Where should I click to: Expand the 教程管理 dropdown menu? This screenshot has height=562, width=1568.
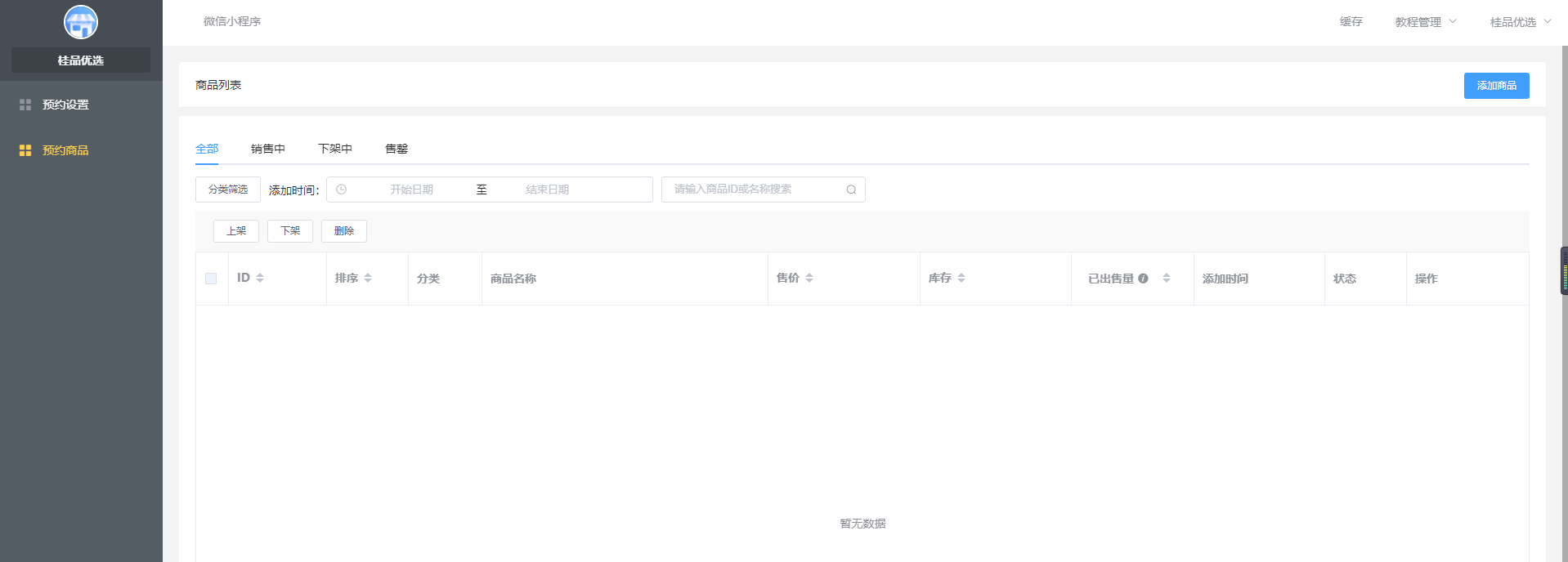[x=1425, y=22]
